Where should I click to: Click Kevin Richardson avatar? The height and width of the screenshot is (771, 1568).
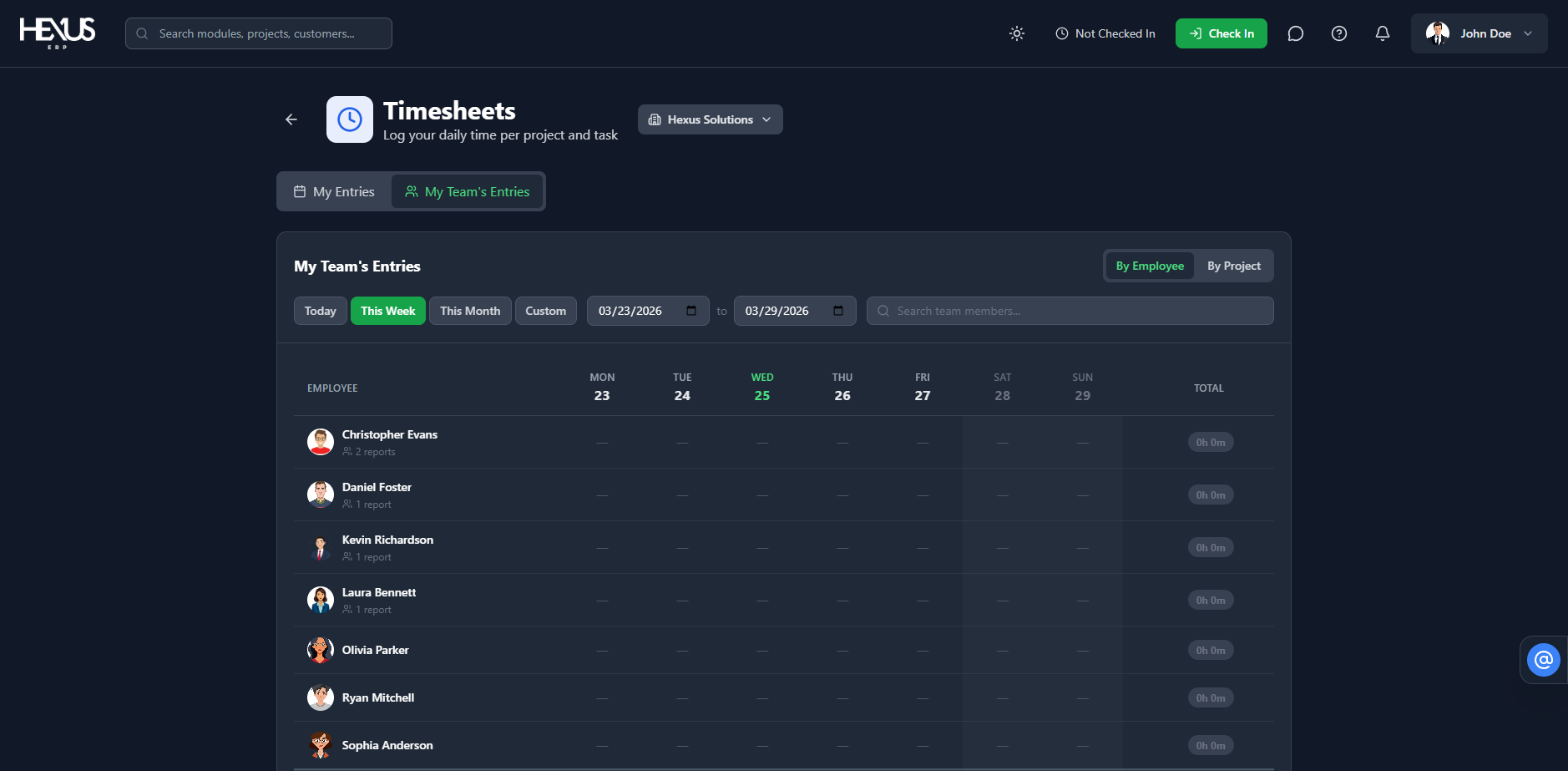(x=321, y=547)
